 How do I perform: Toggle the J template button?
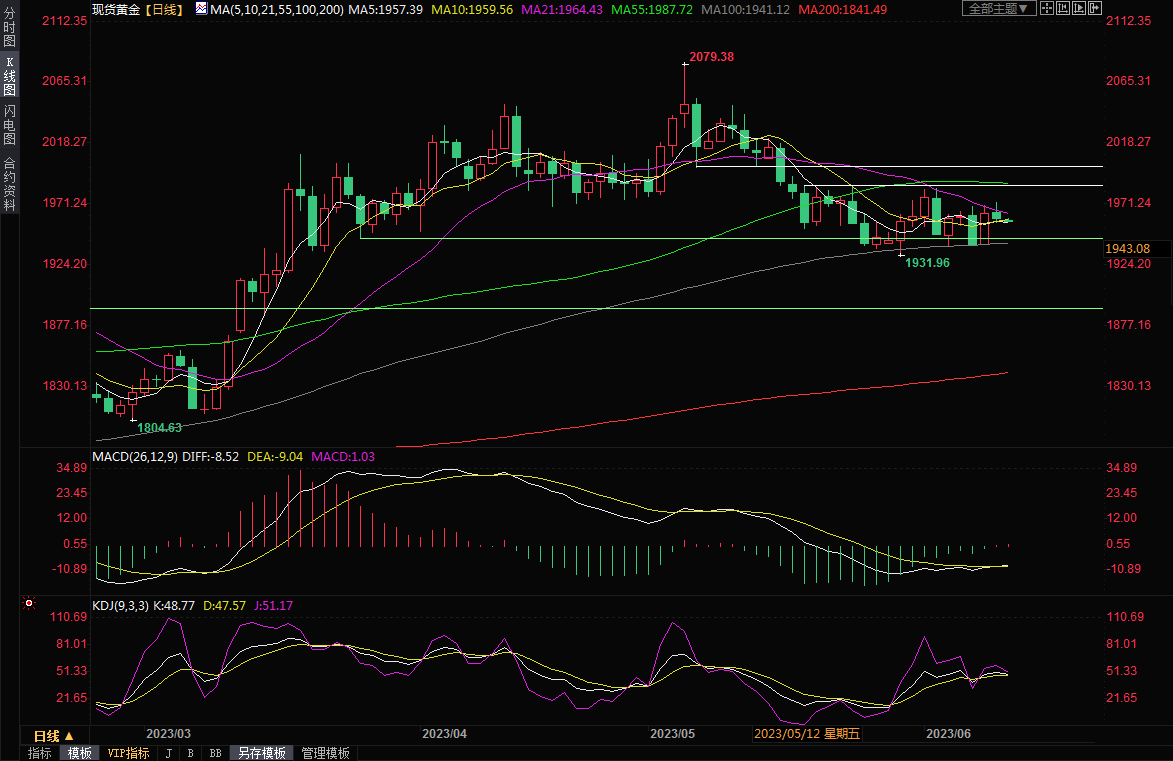(x=168, y=753)
